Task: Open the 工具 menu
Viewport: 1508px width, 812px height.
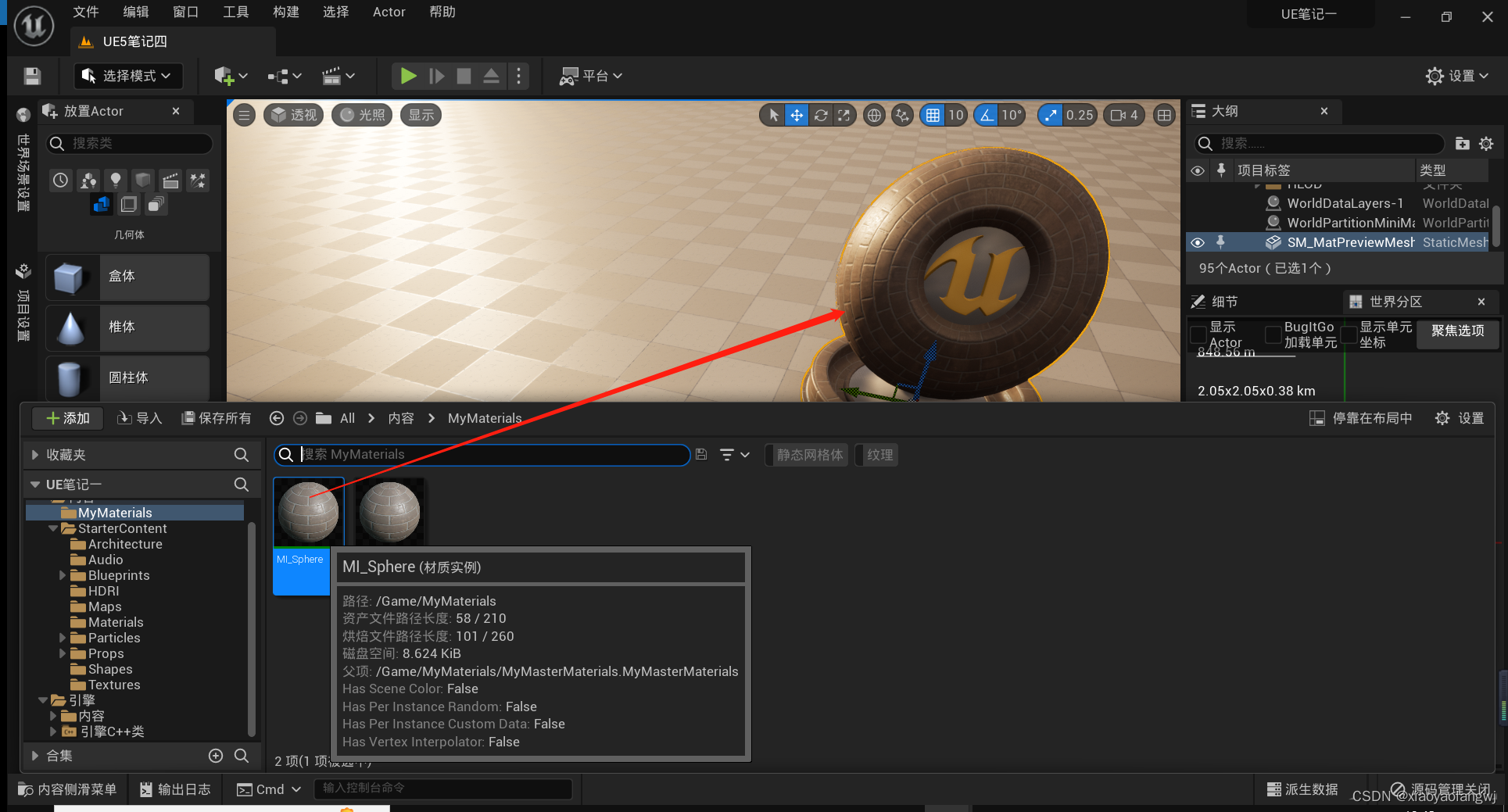Action: coord(236,12)
